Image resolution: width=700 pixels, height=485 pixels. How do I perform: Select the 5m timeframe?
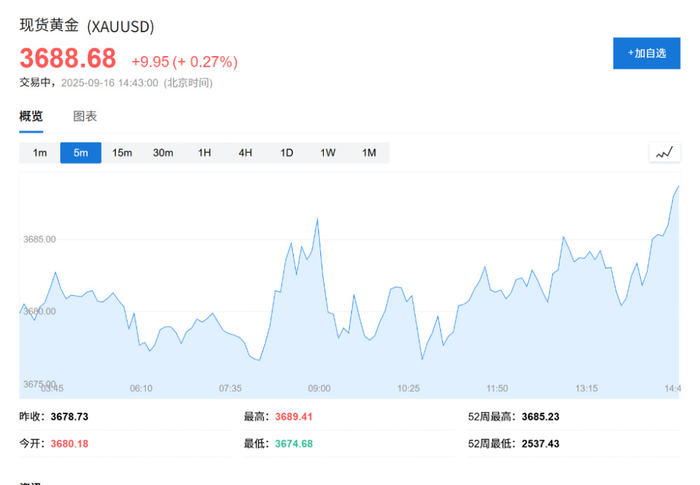coord(81,153)
